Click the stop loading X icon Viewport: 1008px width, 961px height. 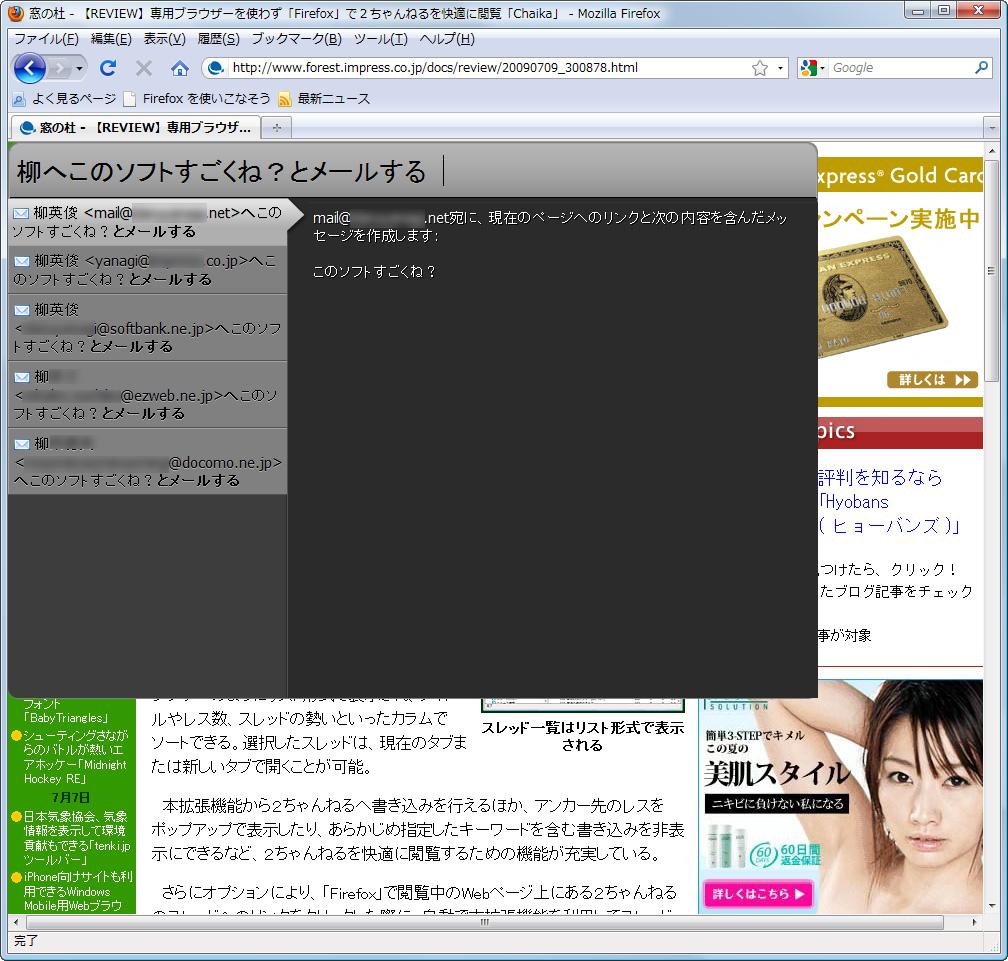pos(144,67)
